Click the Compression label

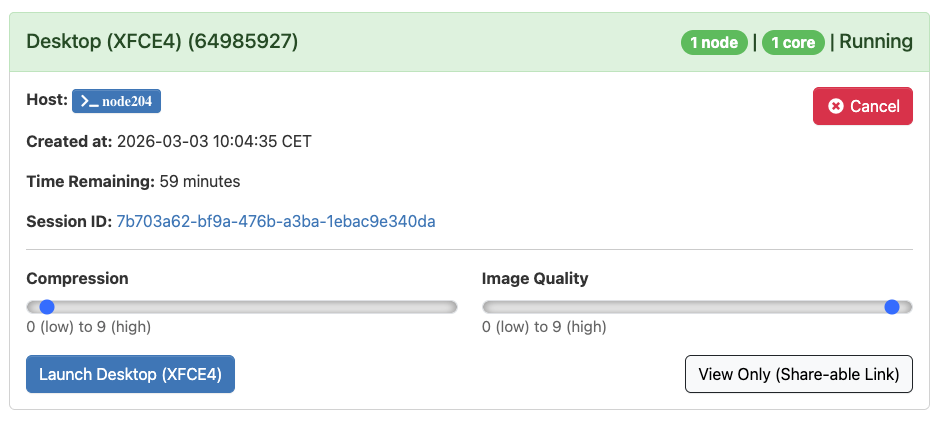pos(77,278)
